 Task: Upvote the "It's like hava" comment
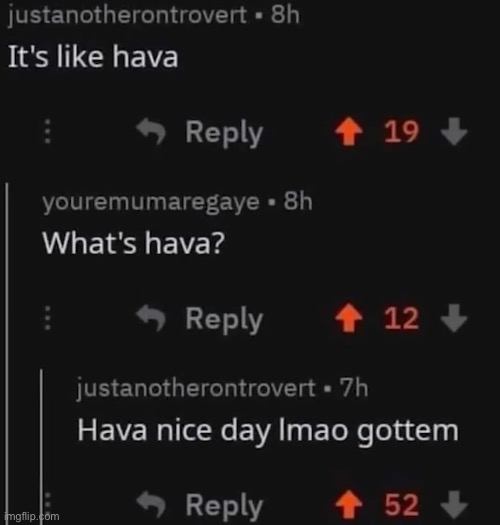349,131
